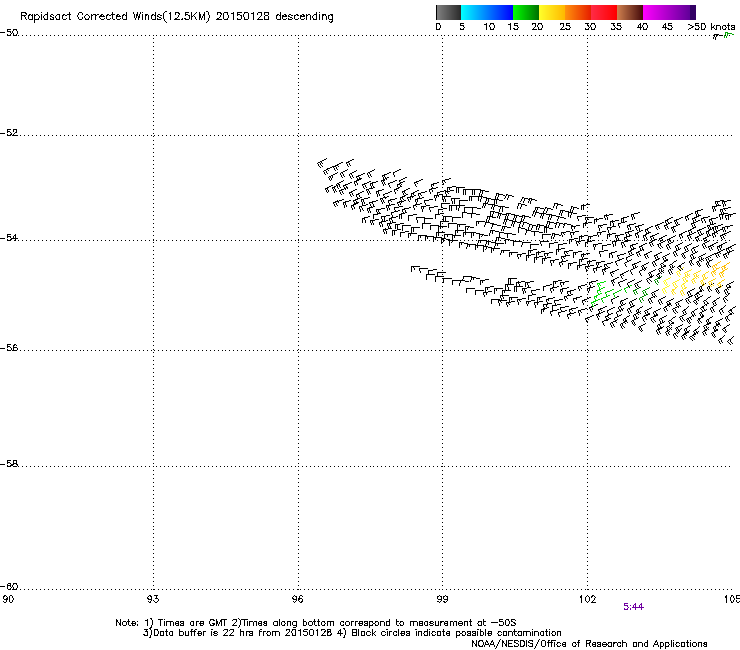The image size is (740, 650).
Task: Click the yellow wind barbs cluster near 104E
Action: (695, 279)
